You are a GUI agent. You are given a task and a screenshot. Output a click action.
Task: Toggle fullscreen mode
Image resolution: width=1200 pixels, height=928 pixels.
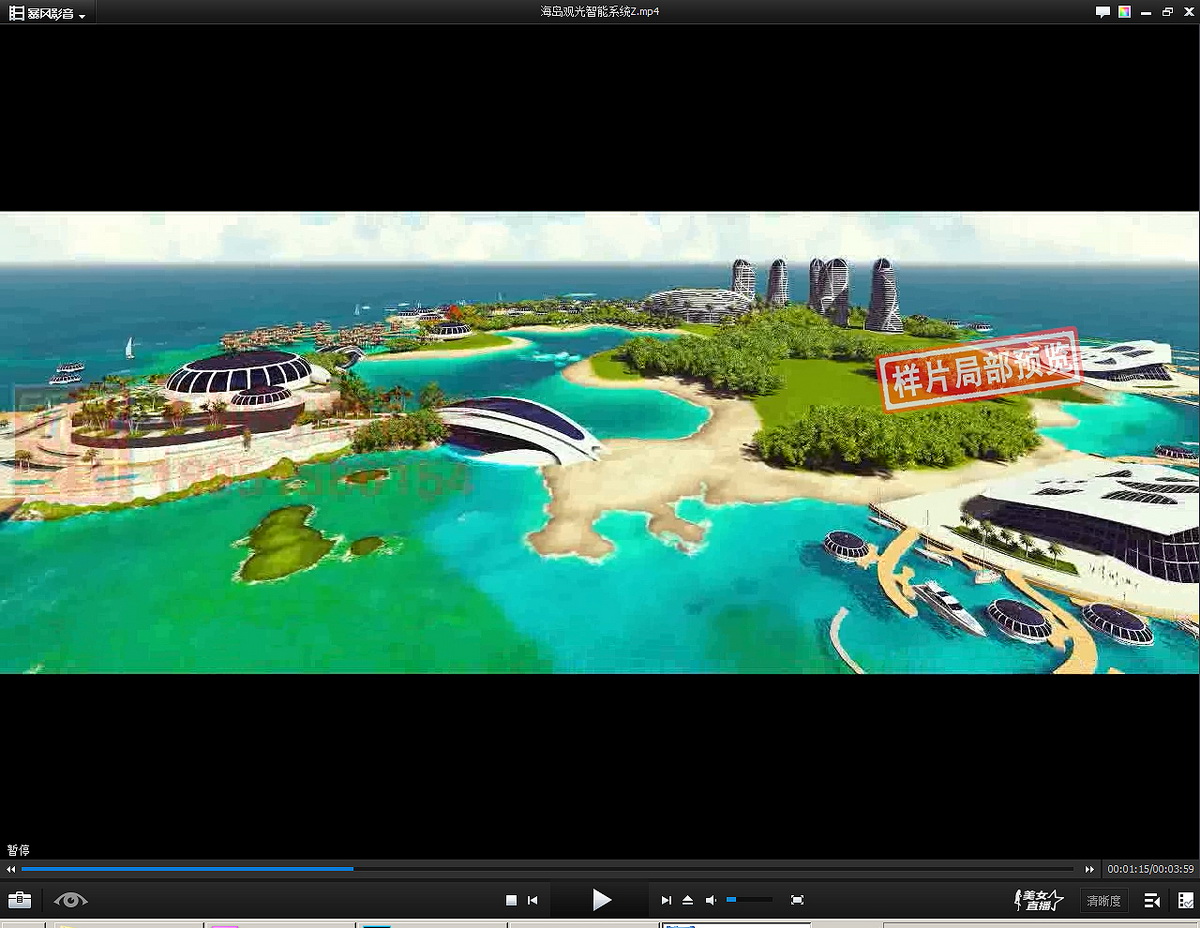coord(797,900)
